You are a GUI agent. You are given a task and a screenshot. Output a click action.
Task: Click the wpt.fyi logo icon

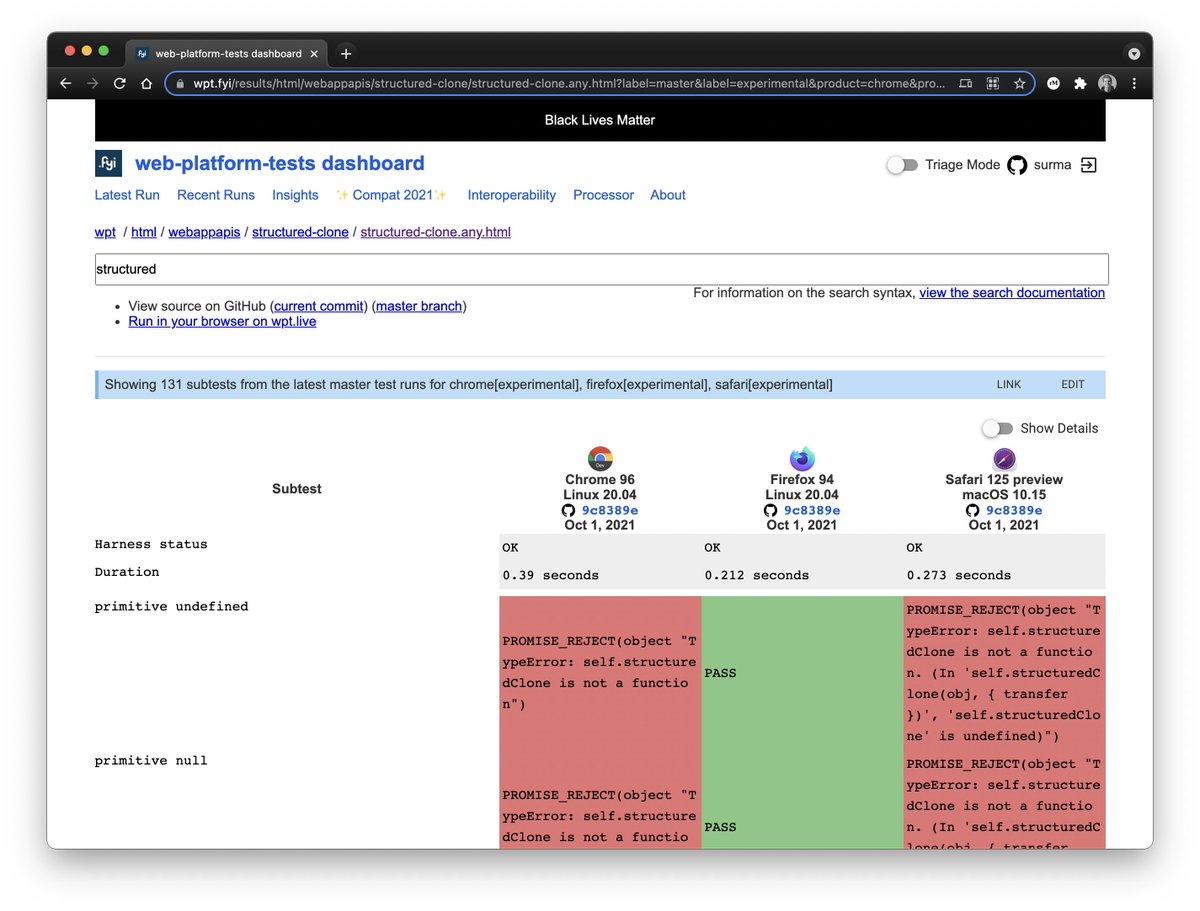point(108,163)
